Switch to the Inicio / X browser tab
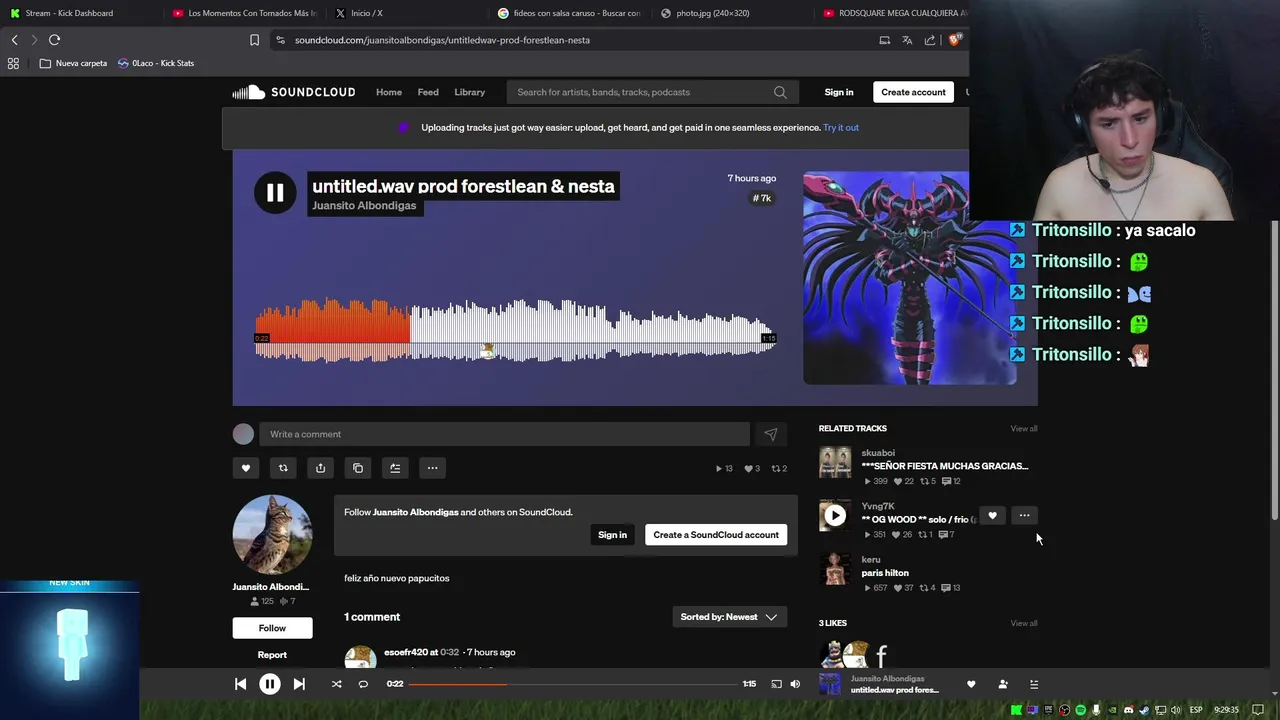The height and width of the screenshot is (720, 1280). (x=366, y=13)
